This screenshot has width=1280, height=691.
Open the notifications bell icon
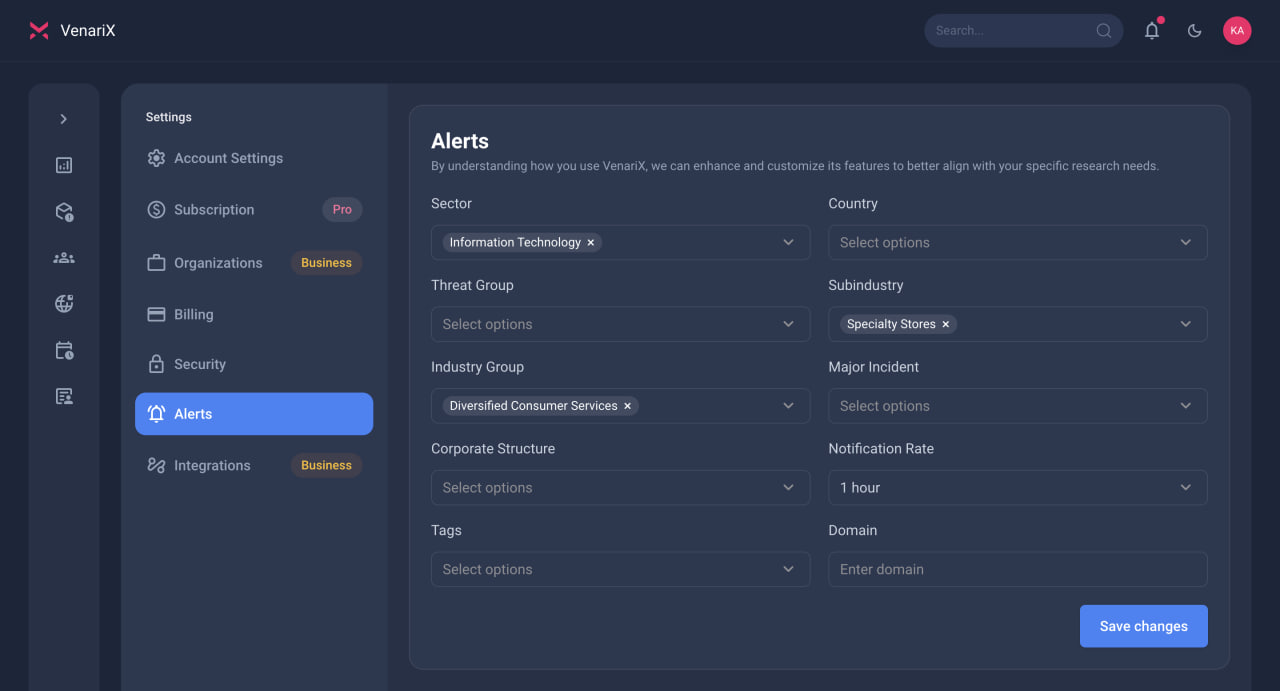pyautogui.click(x=1152, y=30)
